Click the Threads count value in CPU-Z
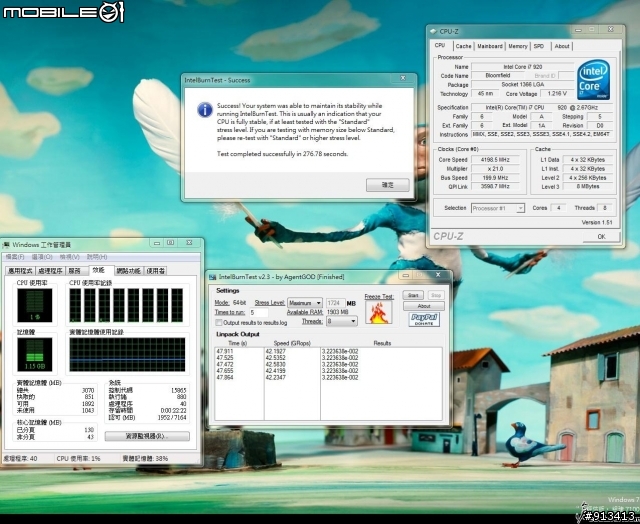The image size is (640, 524). coord(604,208)
